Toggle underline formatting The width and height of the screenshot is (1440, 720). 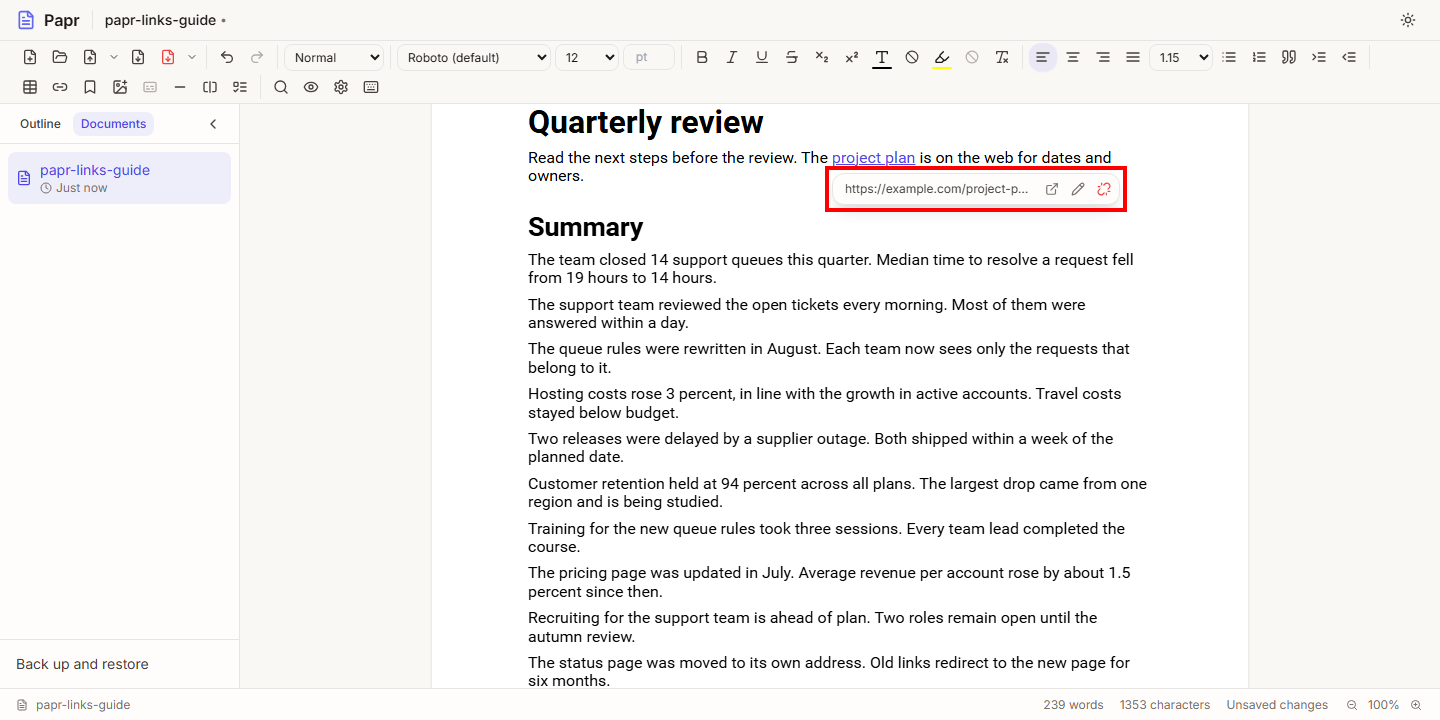click(762, 57)
